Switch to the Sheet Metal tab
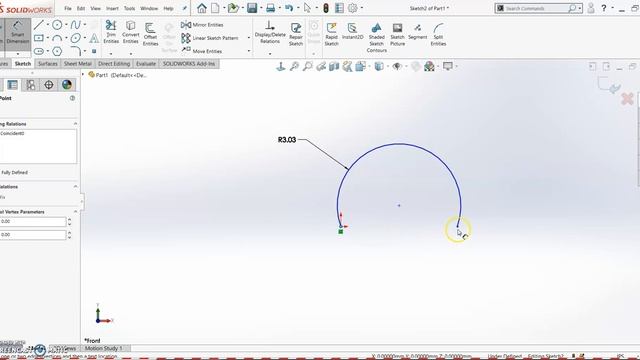The height and width of the screenshot is (360, 640). (x=78, y=64)
